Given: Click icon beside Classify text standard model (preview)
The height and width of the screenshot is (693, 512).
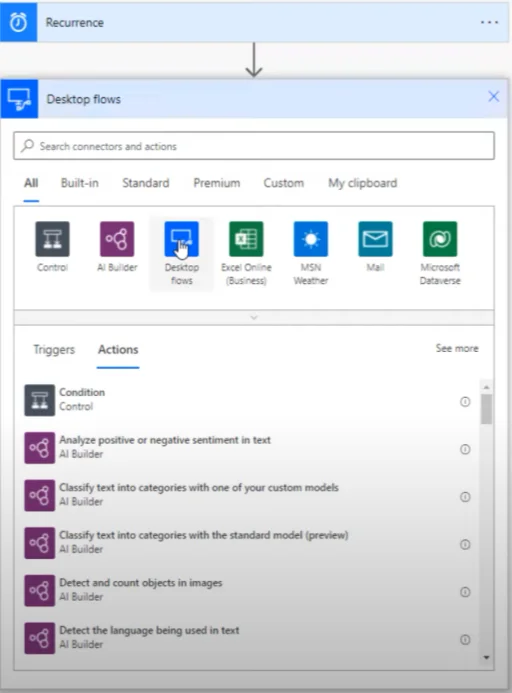Looking at the screenshot, I should tap(39, 543).
